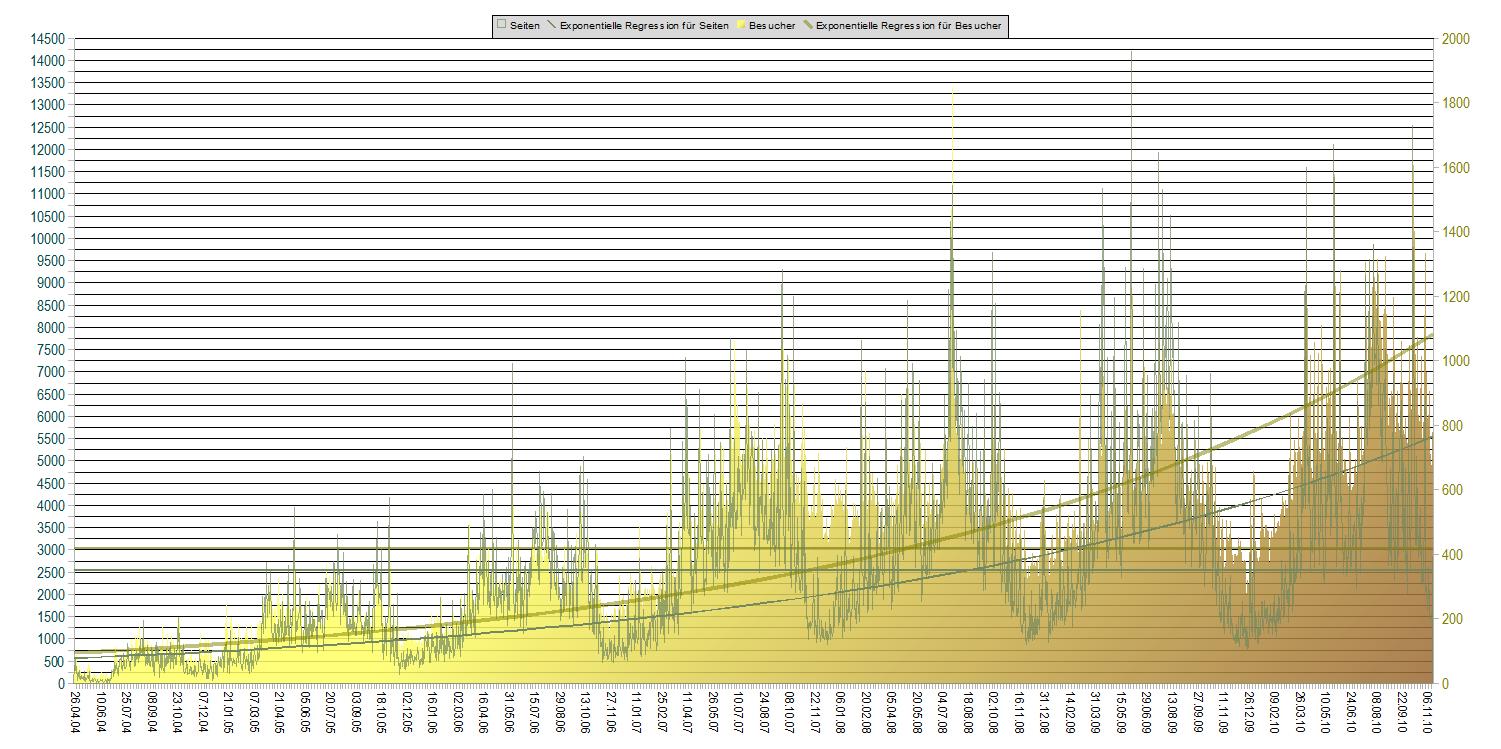
Task: Click the 1000 label on right axis
Action: (1456, 362)
